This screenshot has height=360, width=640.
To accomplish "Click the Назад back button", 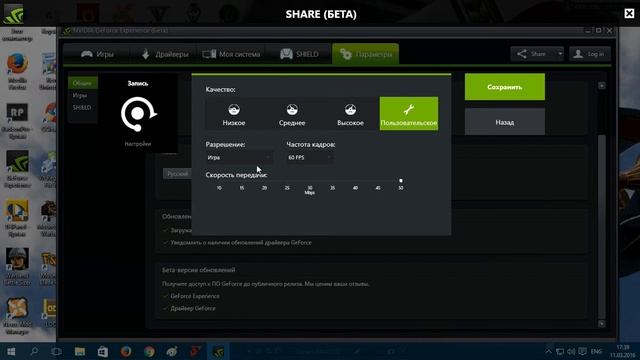I will click(504, 122).
